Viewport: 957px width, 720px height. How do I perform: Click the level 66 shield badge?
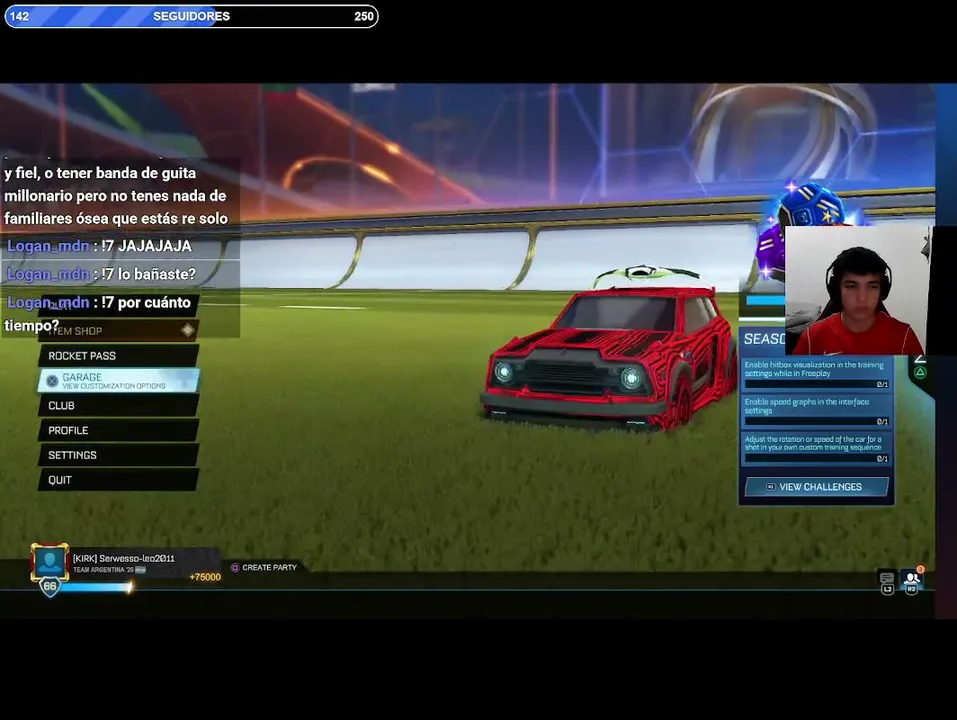tap(49, 586)
